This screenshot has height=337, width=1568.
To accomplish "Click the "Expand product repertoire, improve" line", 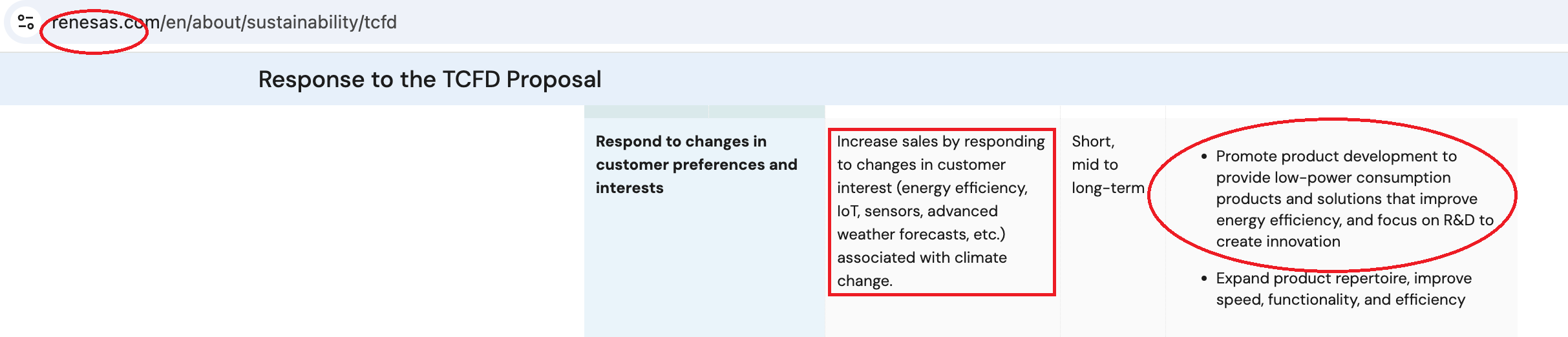I will click(x=1343, y=278).
